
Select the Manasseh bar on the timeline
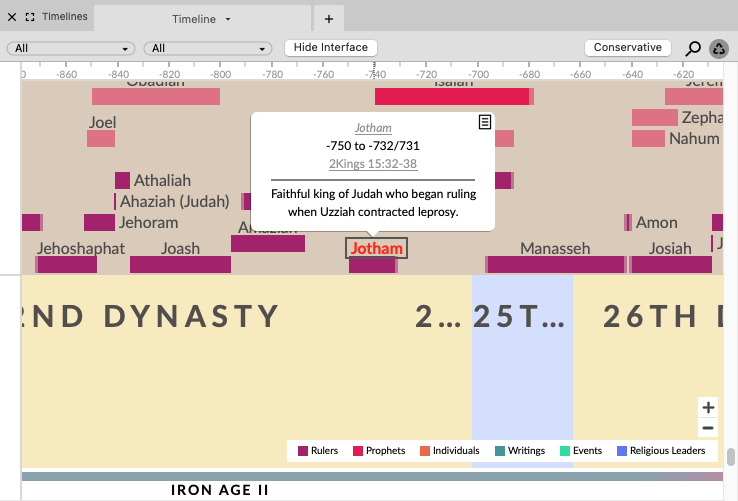point(555,264)
